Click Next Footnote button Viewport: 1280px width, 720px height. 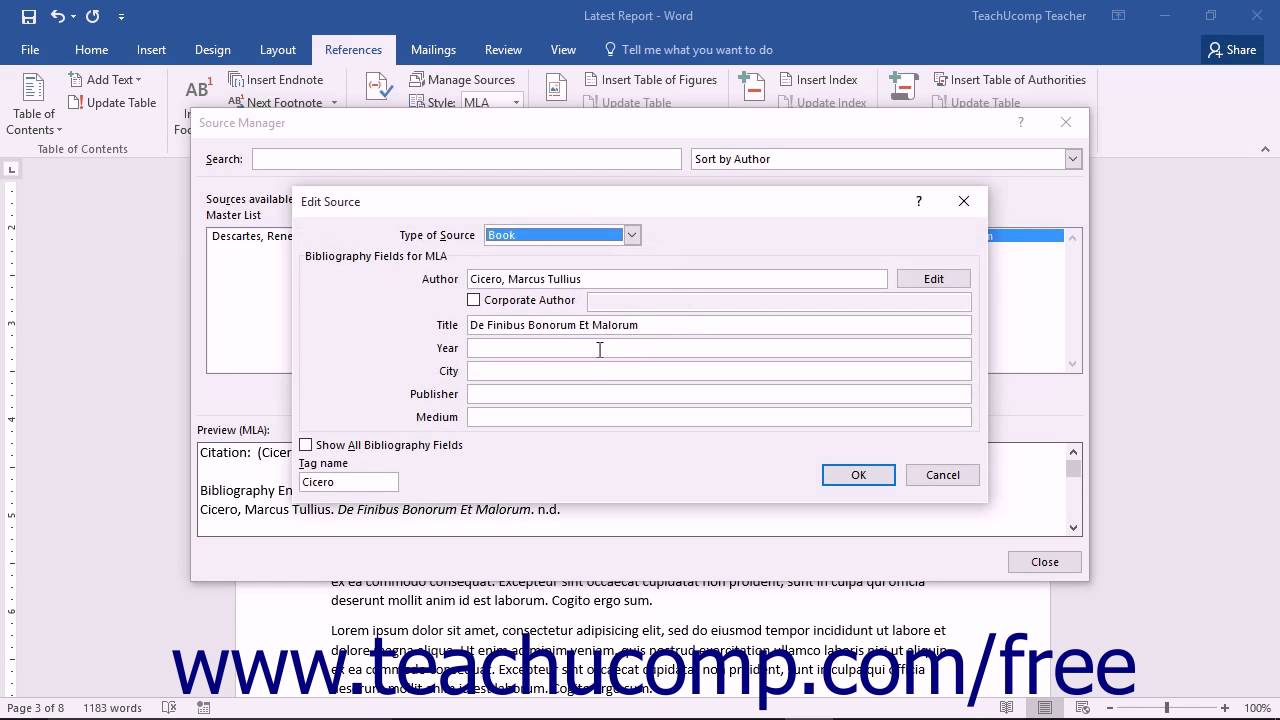[275, 102]
